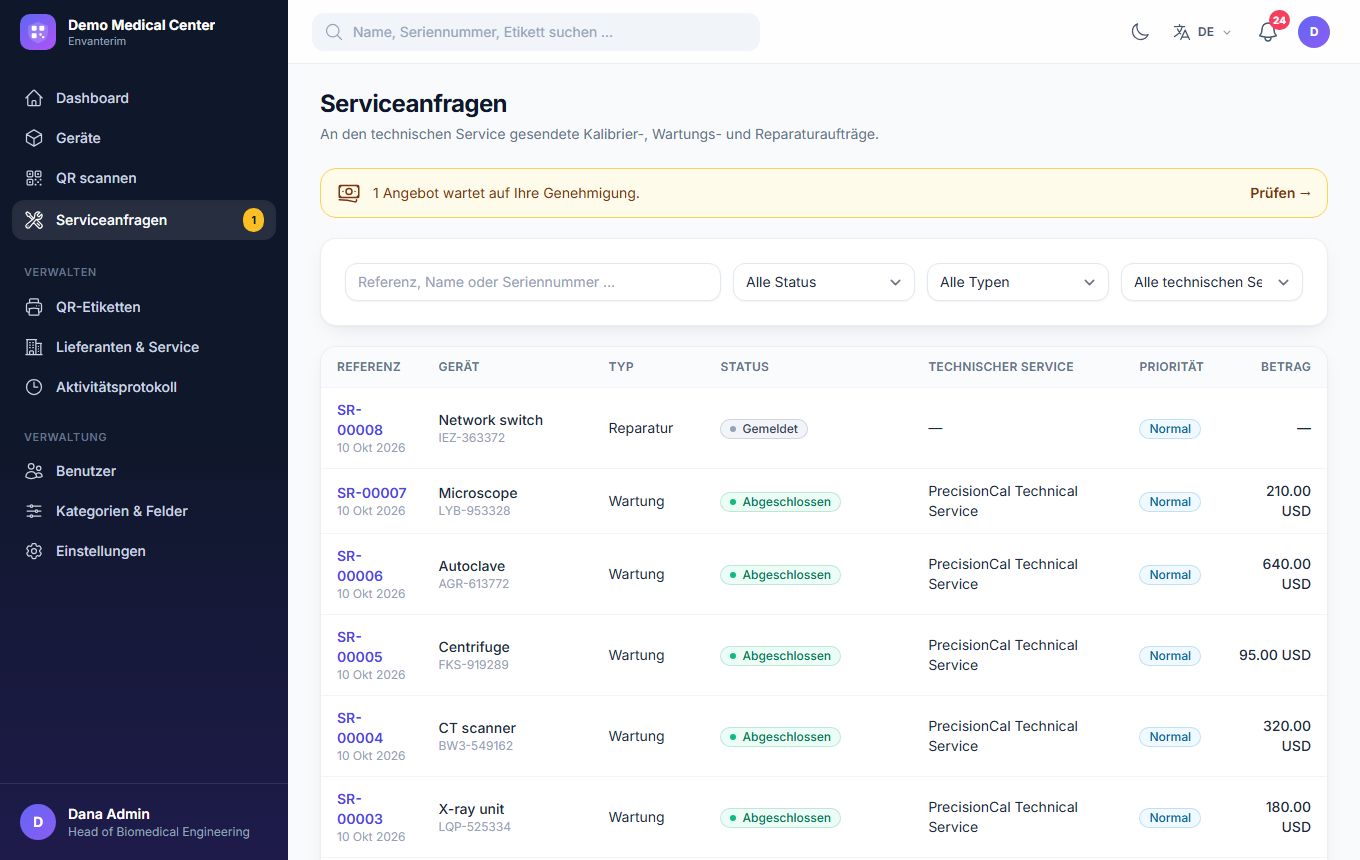Open service request SR-00007
Viewport: 1360px width, 860px height.
click(x=372, y=493)
